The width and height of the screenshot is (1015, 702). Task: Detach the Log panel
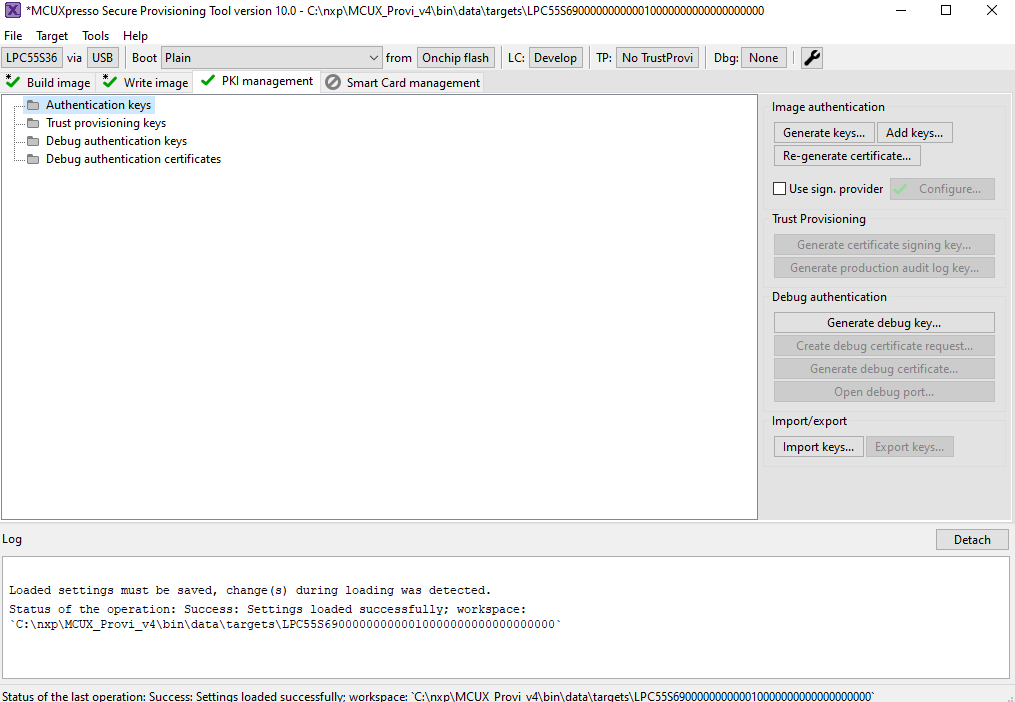pos(972,540)
